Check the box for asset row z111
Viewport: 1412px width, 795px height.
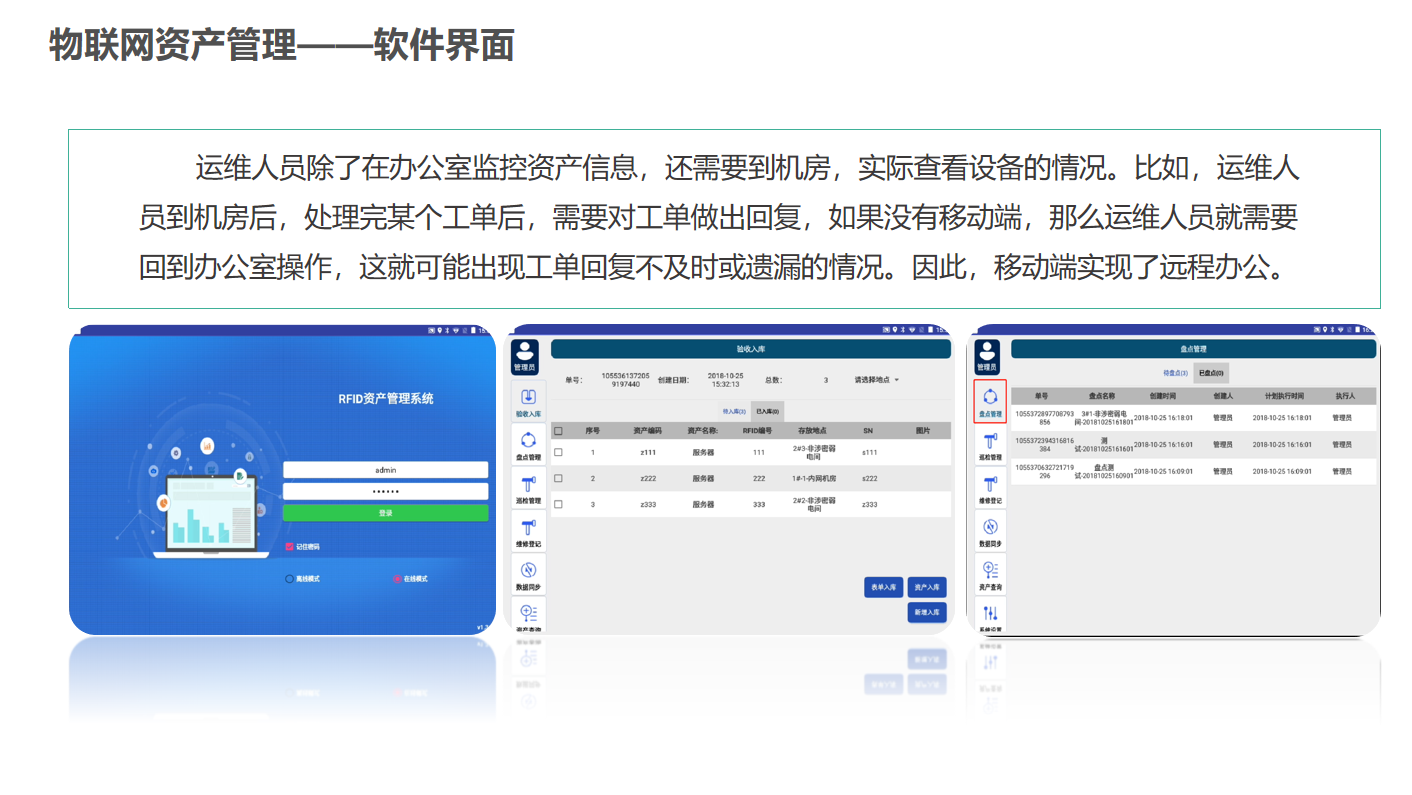558,453
